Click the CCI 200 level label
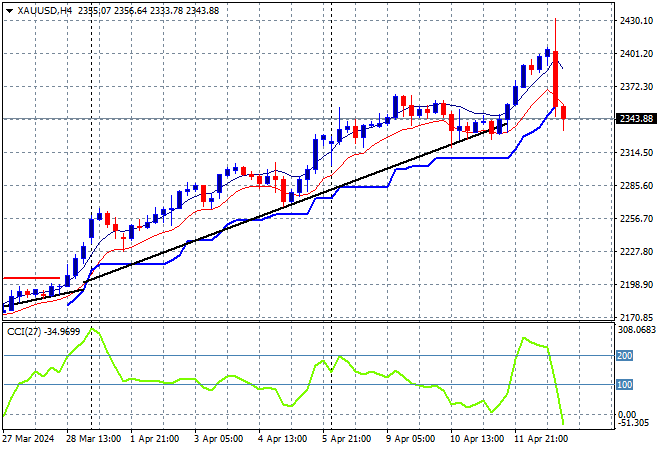Screen dimensions: 660x450 626,355
